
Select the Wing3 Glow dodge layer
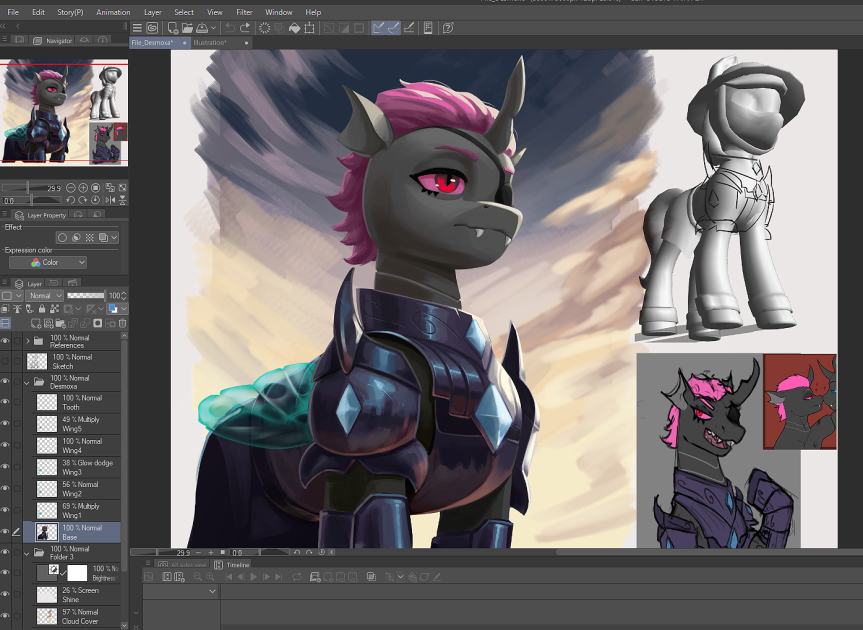[72, 467]
